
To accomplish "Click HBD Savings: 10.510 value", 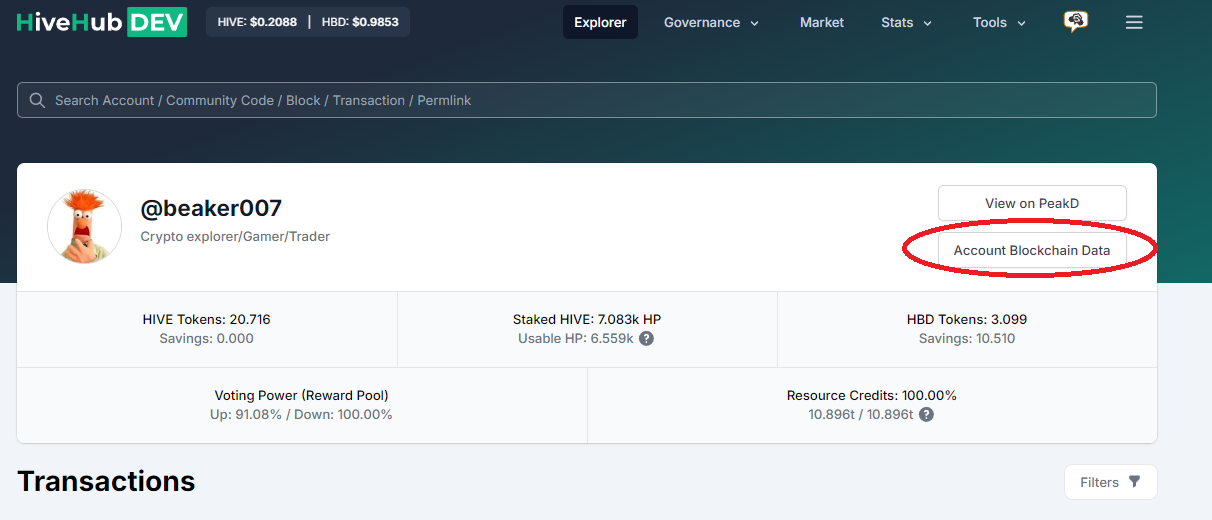I will 967,339.
